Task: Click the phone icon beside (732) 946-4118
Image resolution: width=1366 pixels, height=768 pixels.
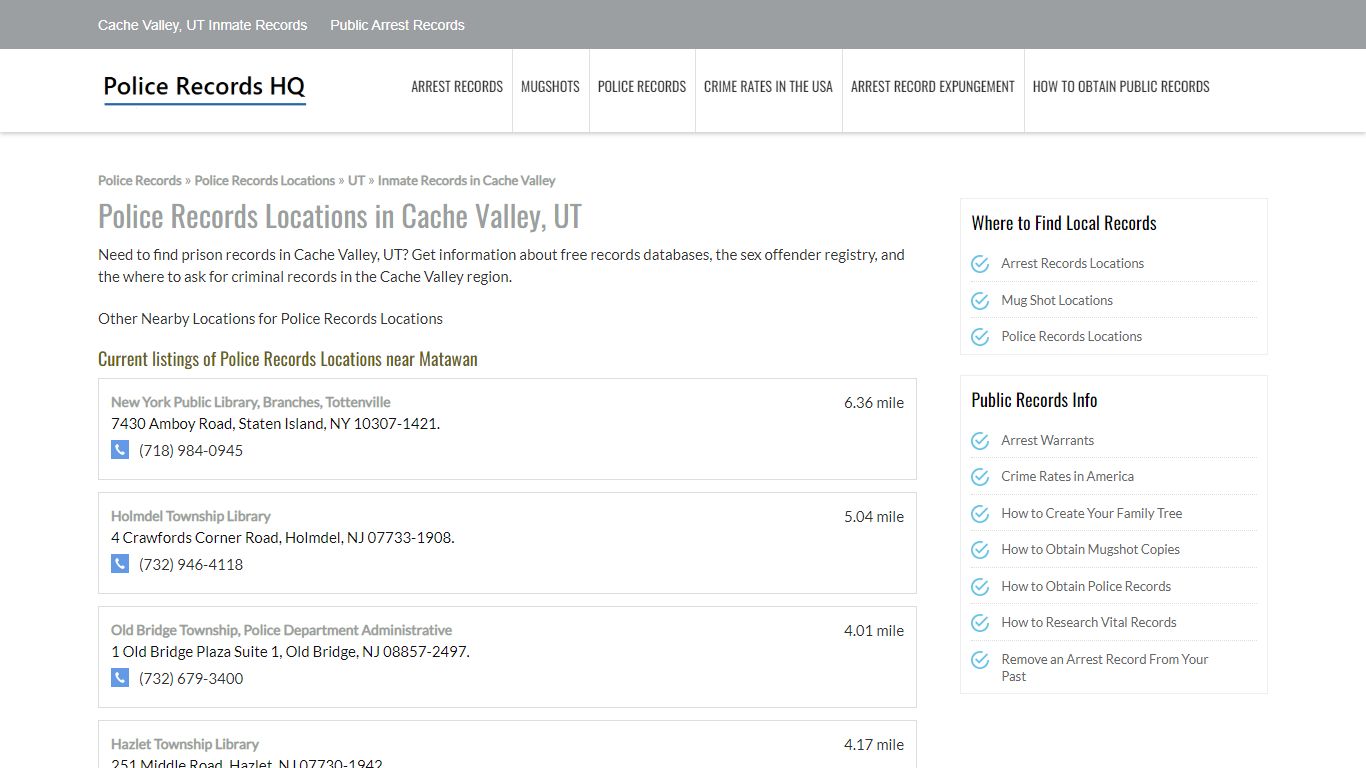Action: click(x=120, y=564)
